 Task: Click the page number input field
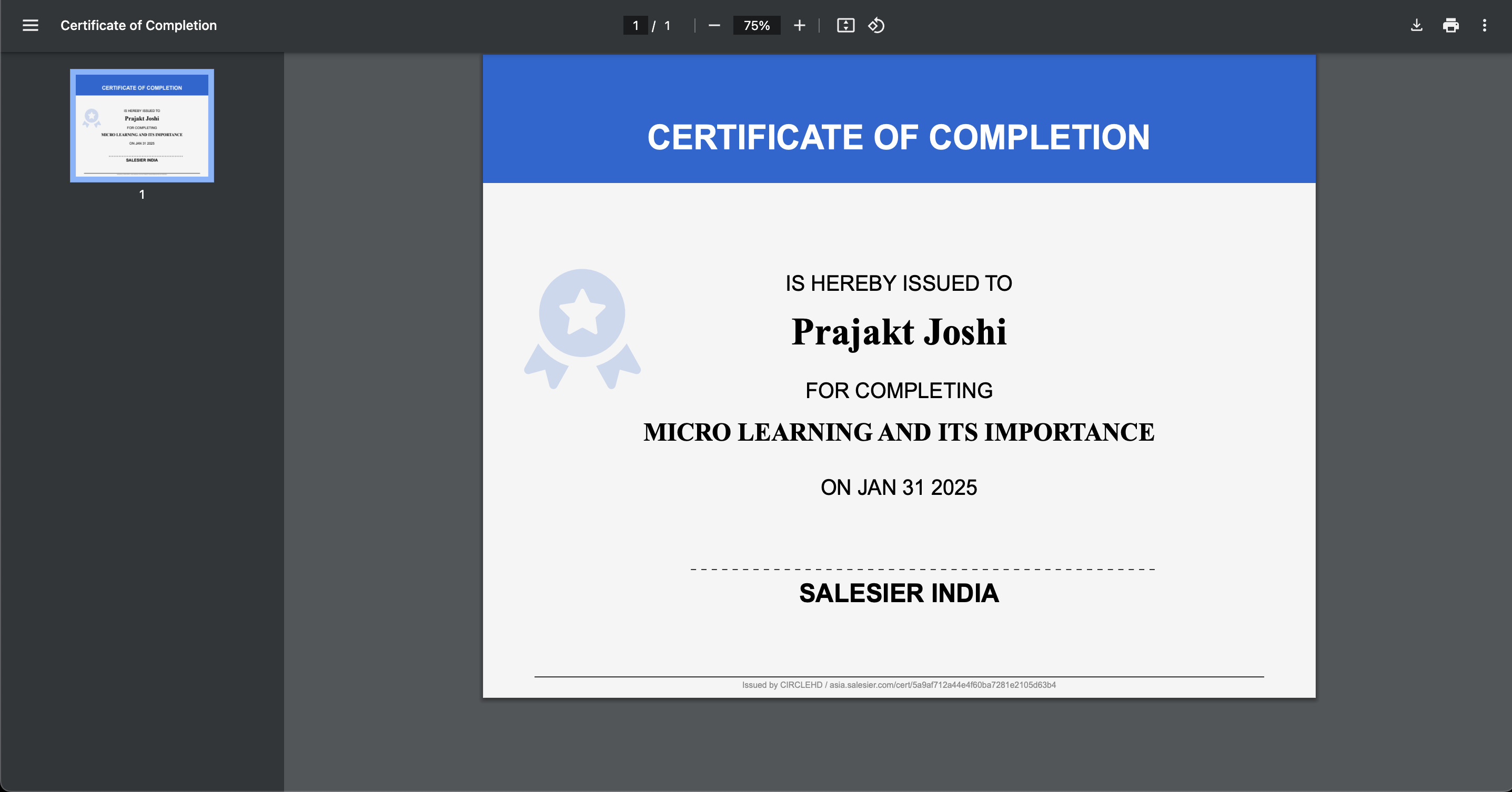[635, 25]
